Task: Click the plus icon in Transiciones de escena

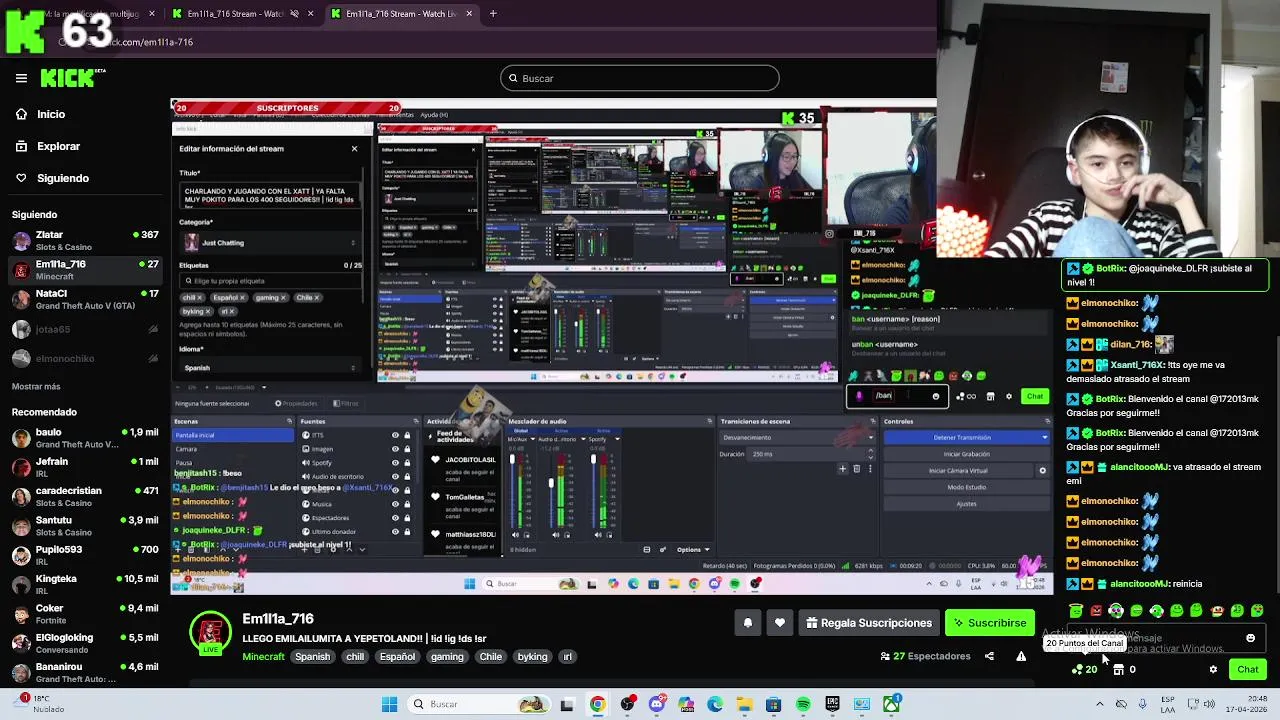Action: pyautogui.click(x=842, y=469)
